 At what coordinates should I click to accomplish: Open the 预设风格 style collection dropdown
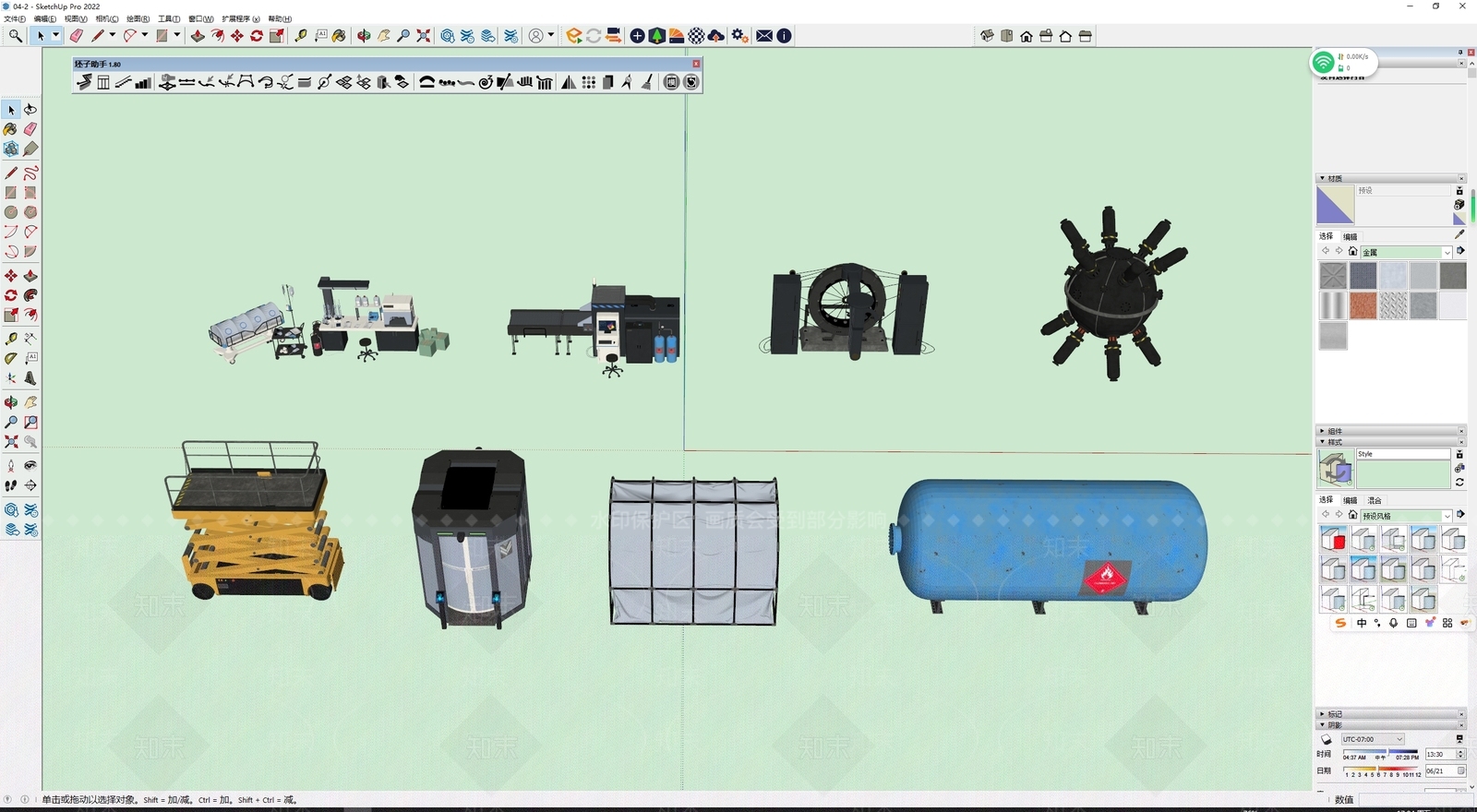pyautogui.click(x=1447, y=516)
